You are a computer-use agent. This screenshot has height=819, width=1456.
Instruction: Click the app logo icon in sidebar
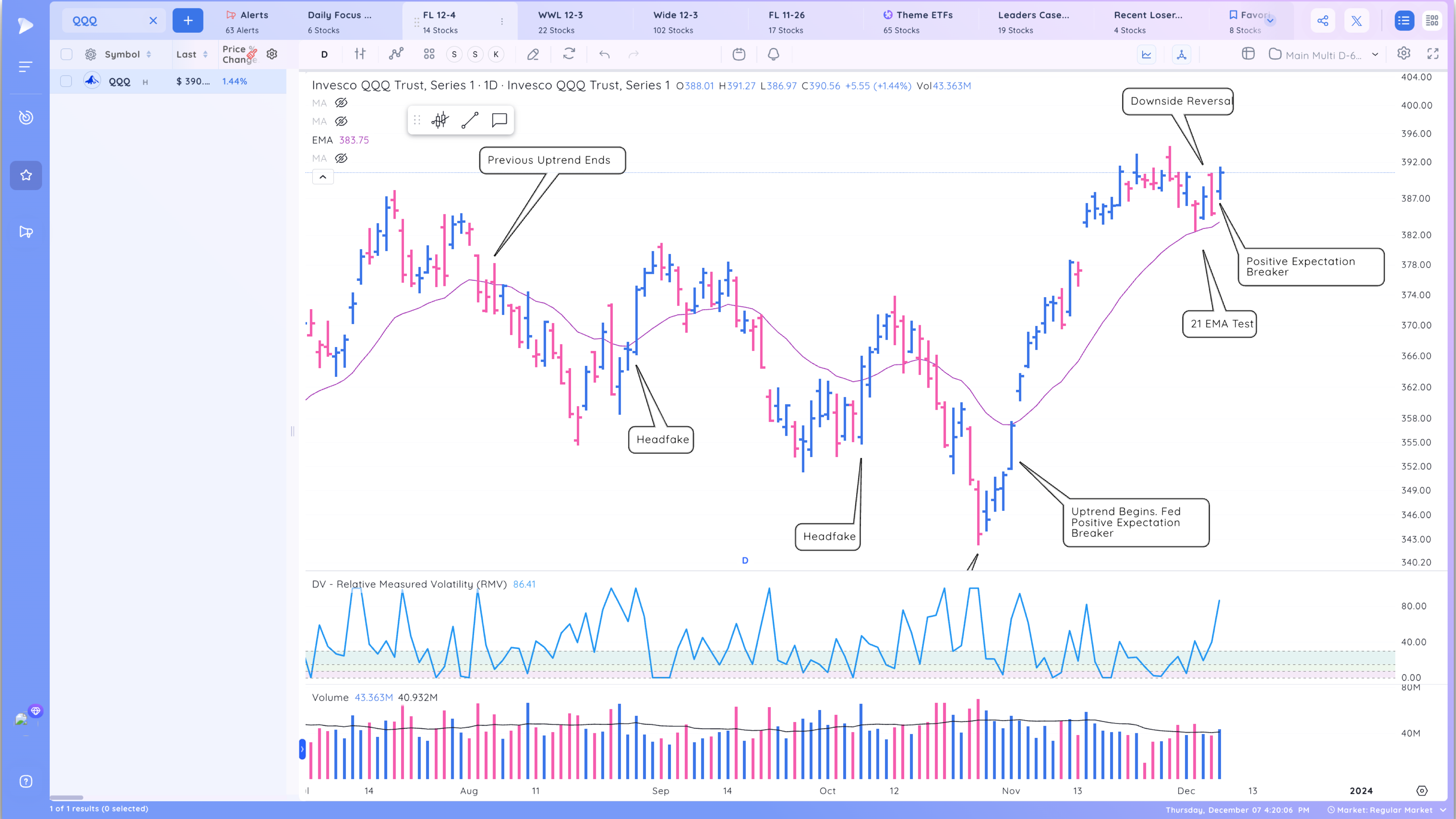click(x=25, y=25)
